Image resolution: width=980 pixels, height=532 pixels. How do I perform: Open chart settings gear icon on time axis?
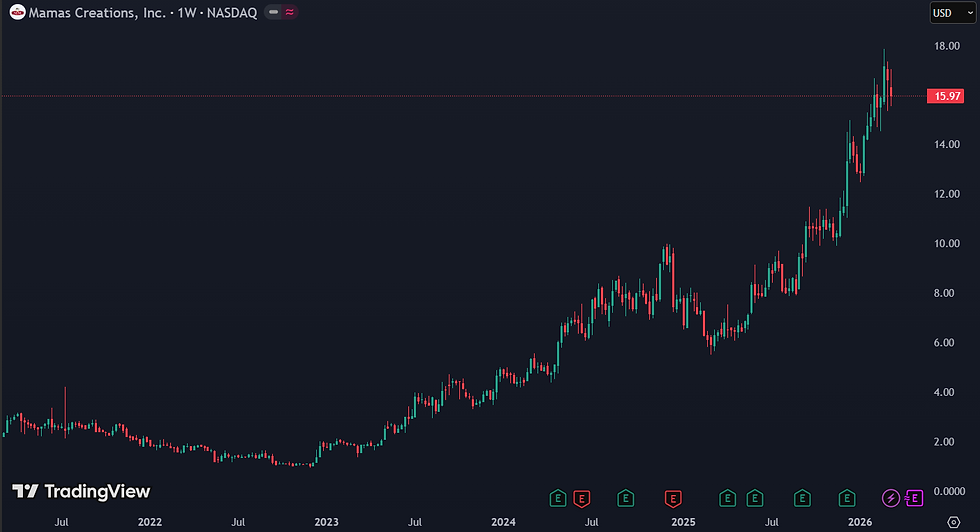click(953, 522)
